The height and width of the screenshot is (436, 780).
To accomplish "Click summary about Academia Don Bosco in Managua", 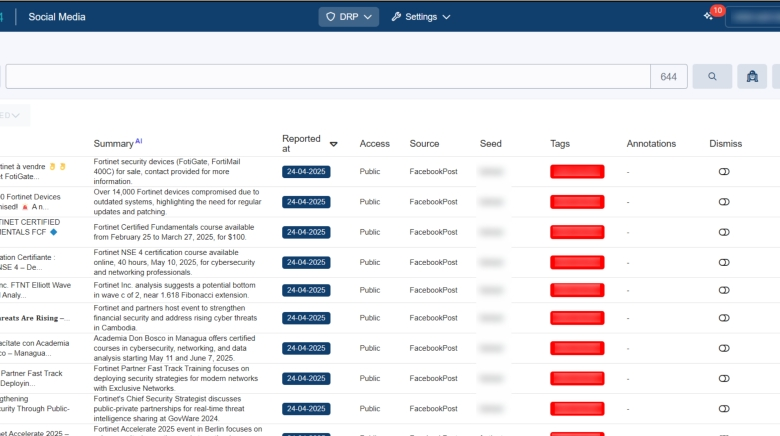I will (x=174, y=348).
